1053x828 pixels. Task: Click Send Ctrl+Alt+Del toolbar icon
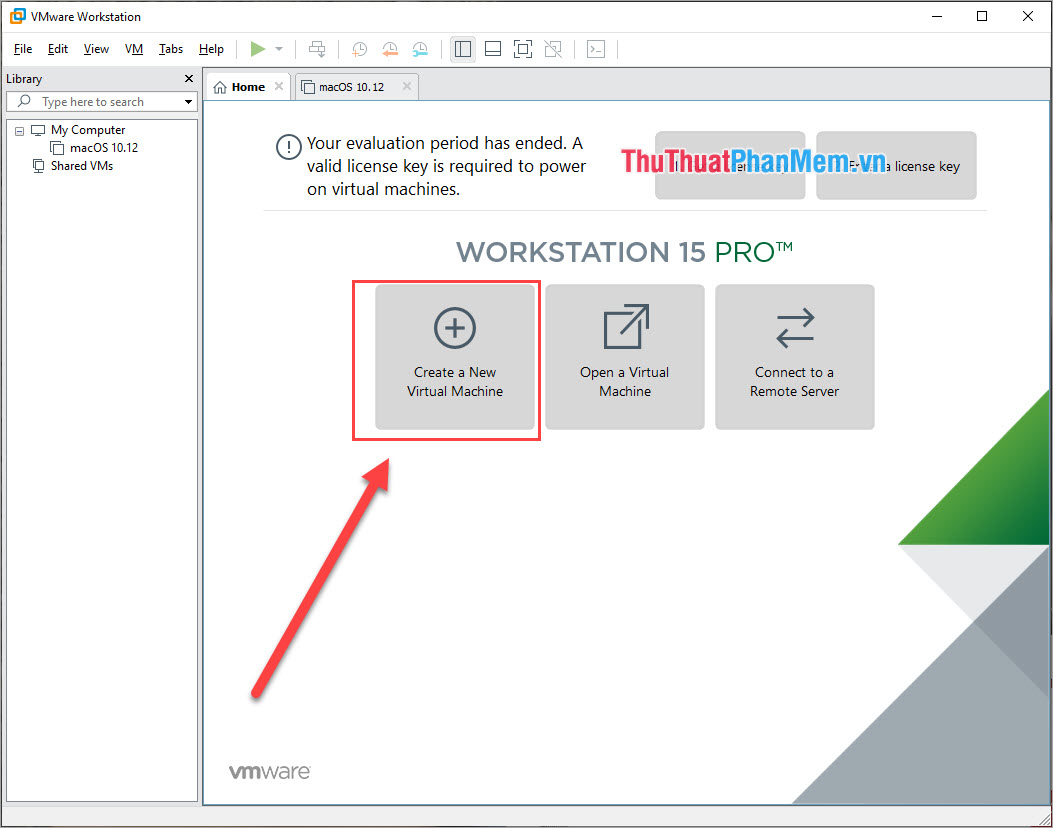pyautogui.click(x=317, y=49)
